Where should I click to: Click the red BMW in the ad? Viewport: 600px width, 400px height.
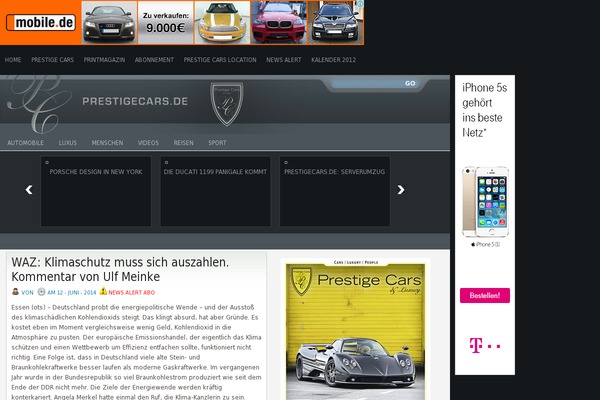coord(279,23)
